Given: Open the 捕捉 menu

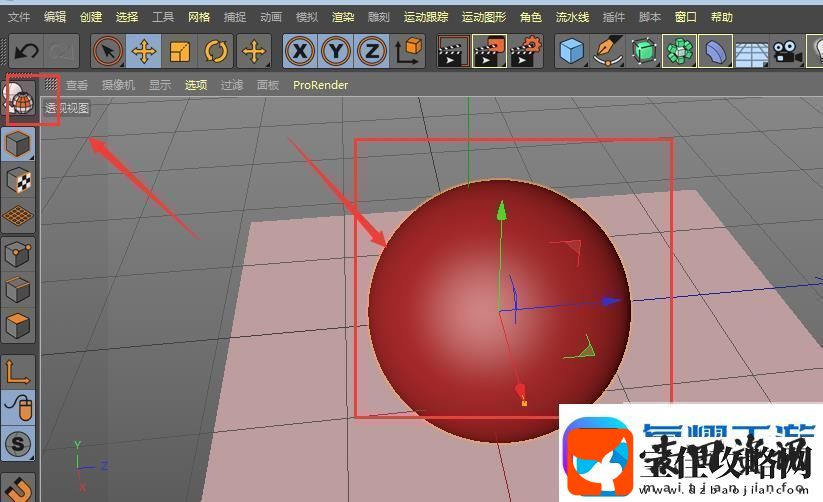Looking at the screenshot, I should click(235, 17).
